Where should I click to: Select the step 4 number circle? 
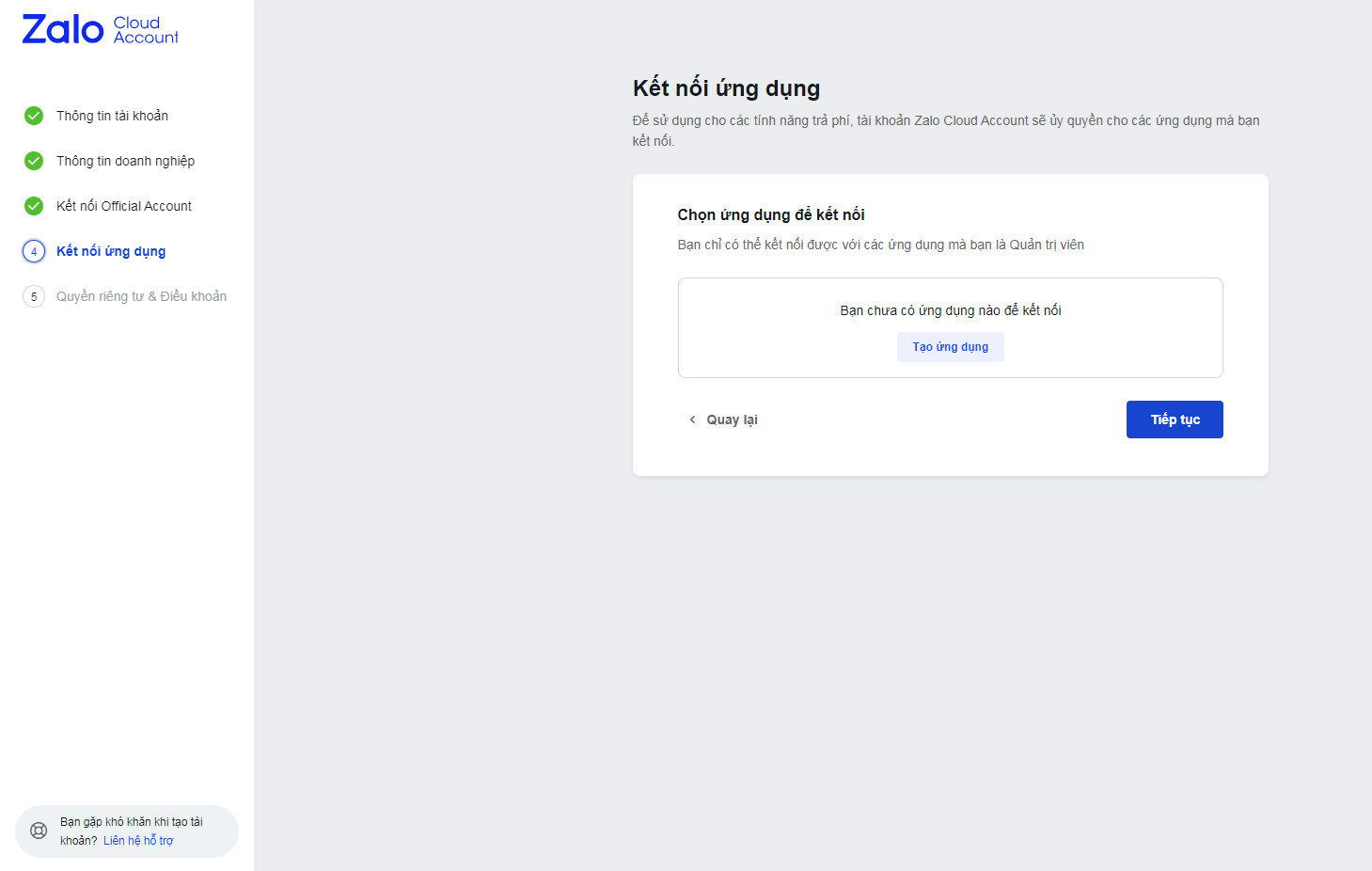pos(34,251)
